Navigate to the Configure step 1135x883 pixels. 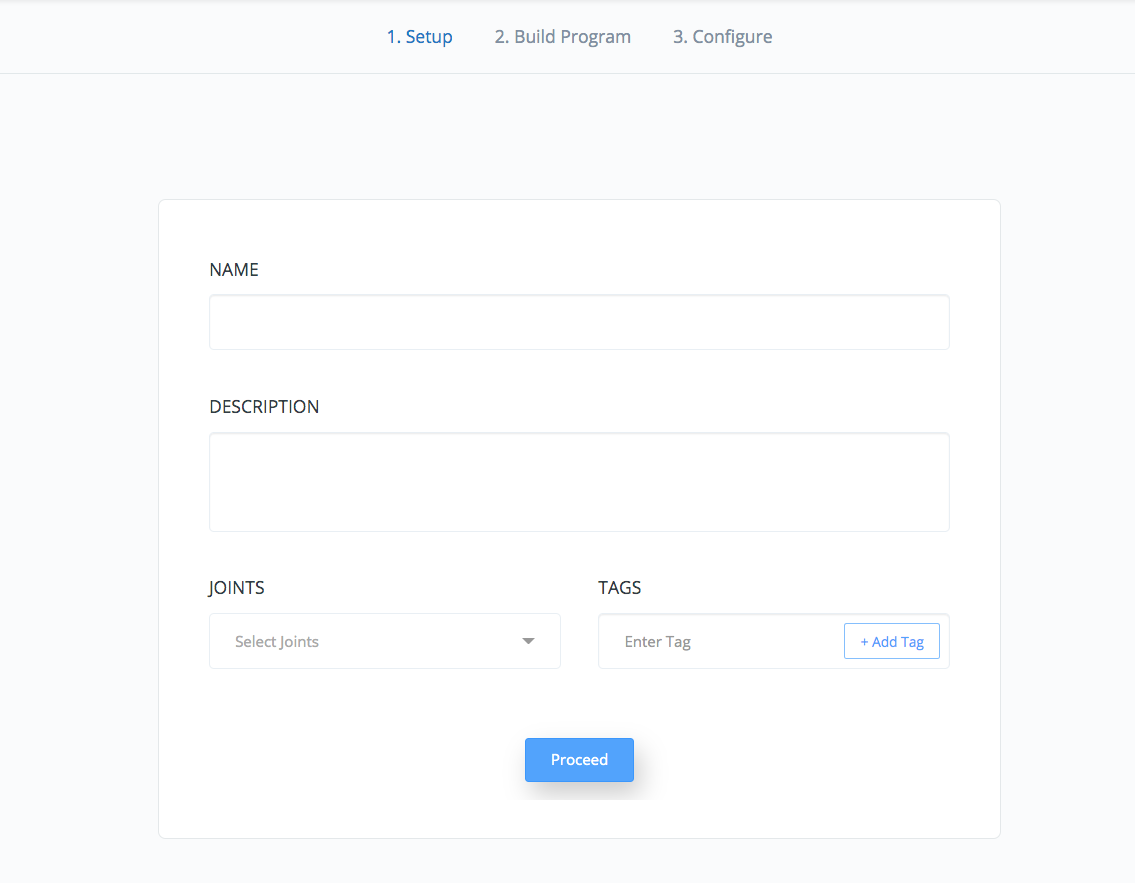(x=722, y=36)
